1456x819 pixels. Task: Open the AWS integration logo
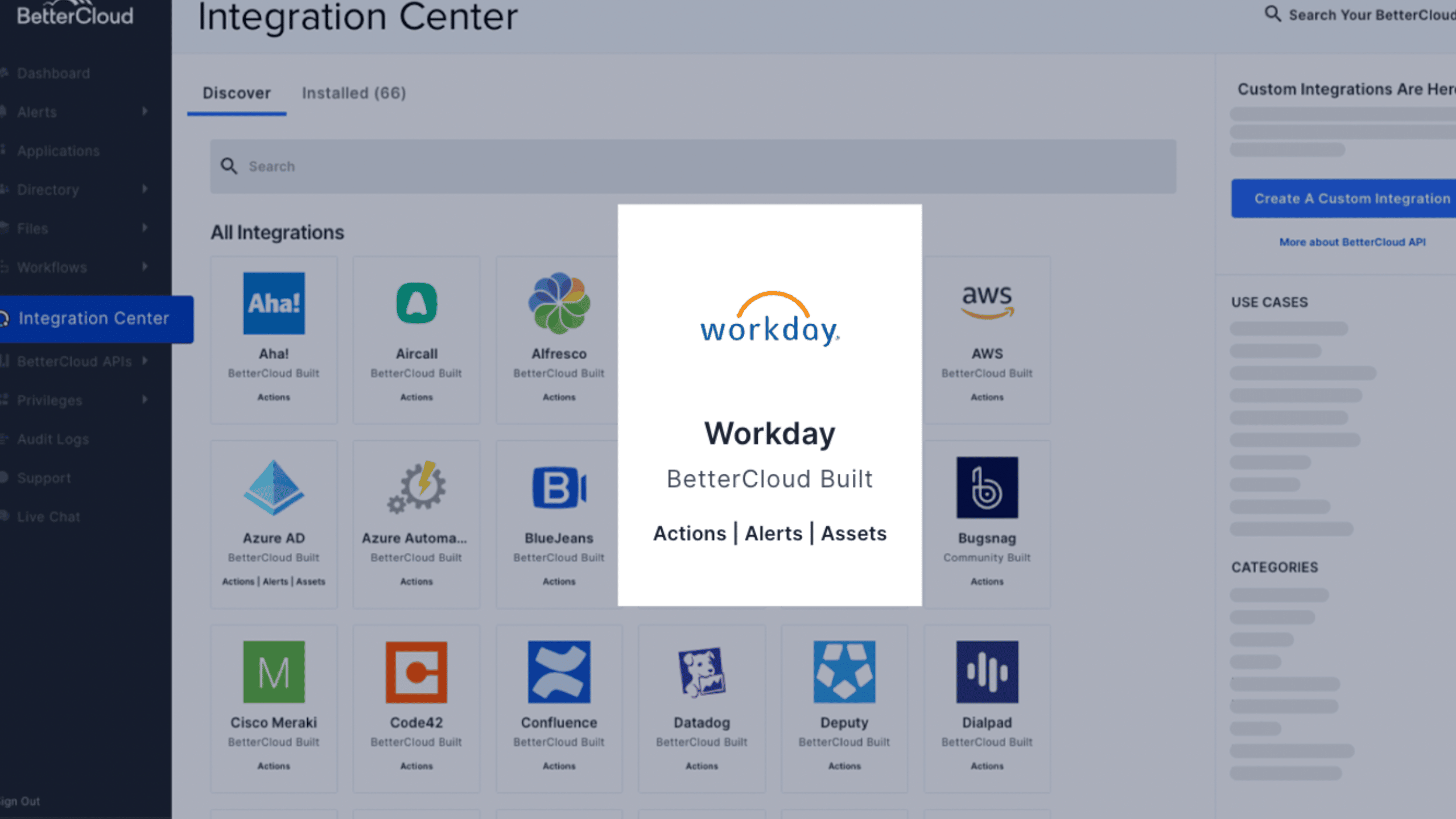tap(987, 301)
